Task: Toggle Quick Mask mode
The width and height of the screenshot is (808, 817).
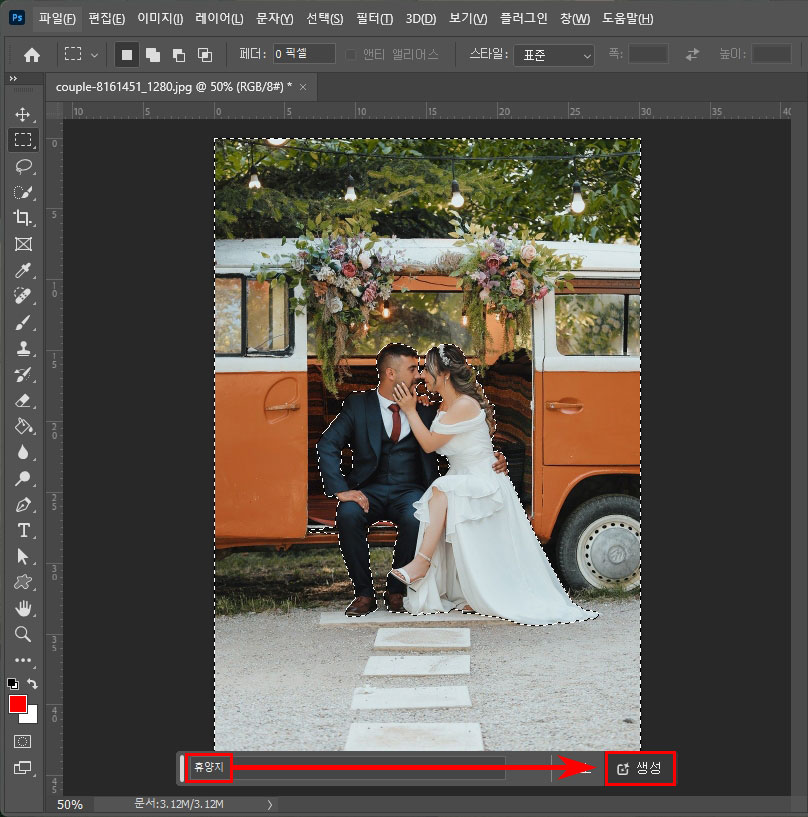Action: point(22,741)
